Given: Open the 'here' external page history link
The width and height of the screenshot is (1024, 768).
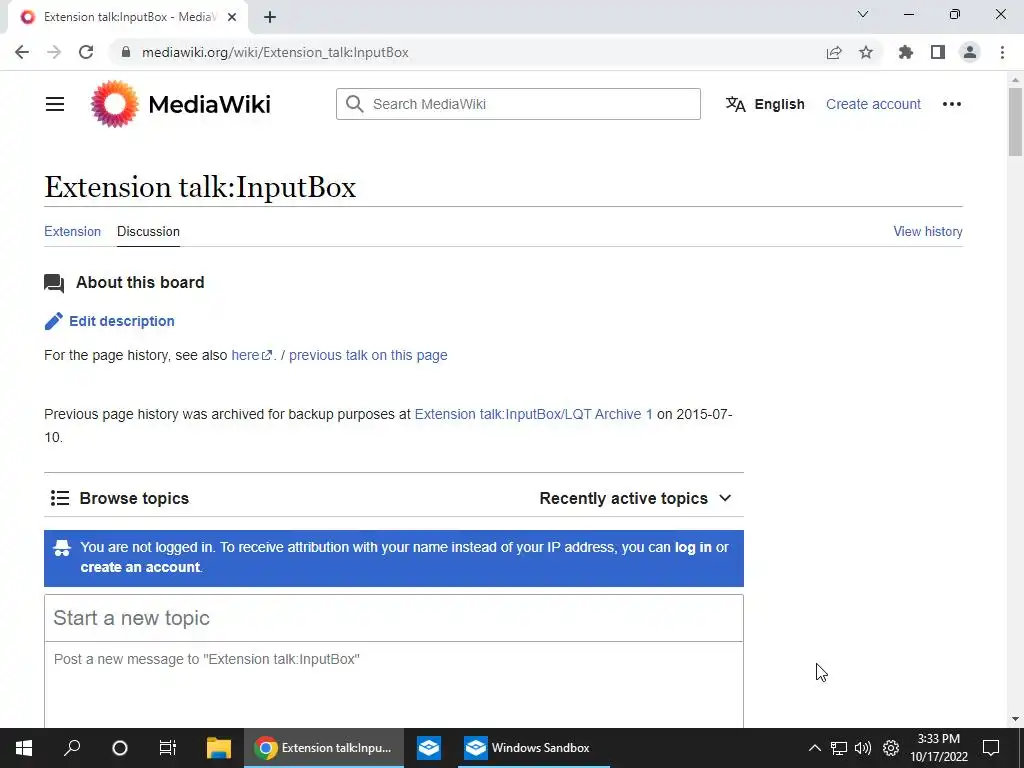Looking at the screenshot, I should click(251, 355).
